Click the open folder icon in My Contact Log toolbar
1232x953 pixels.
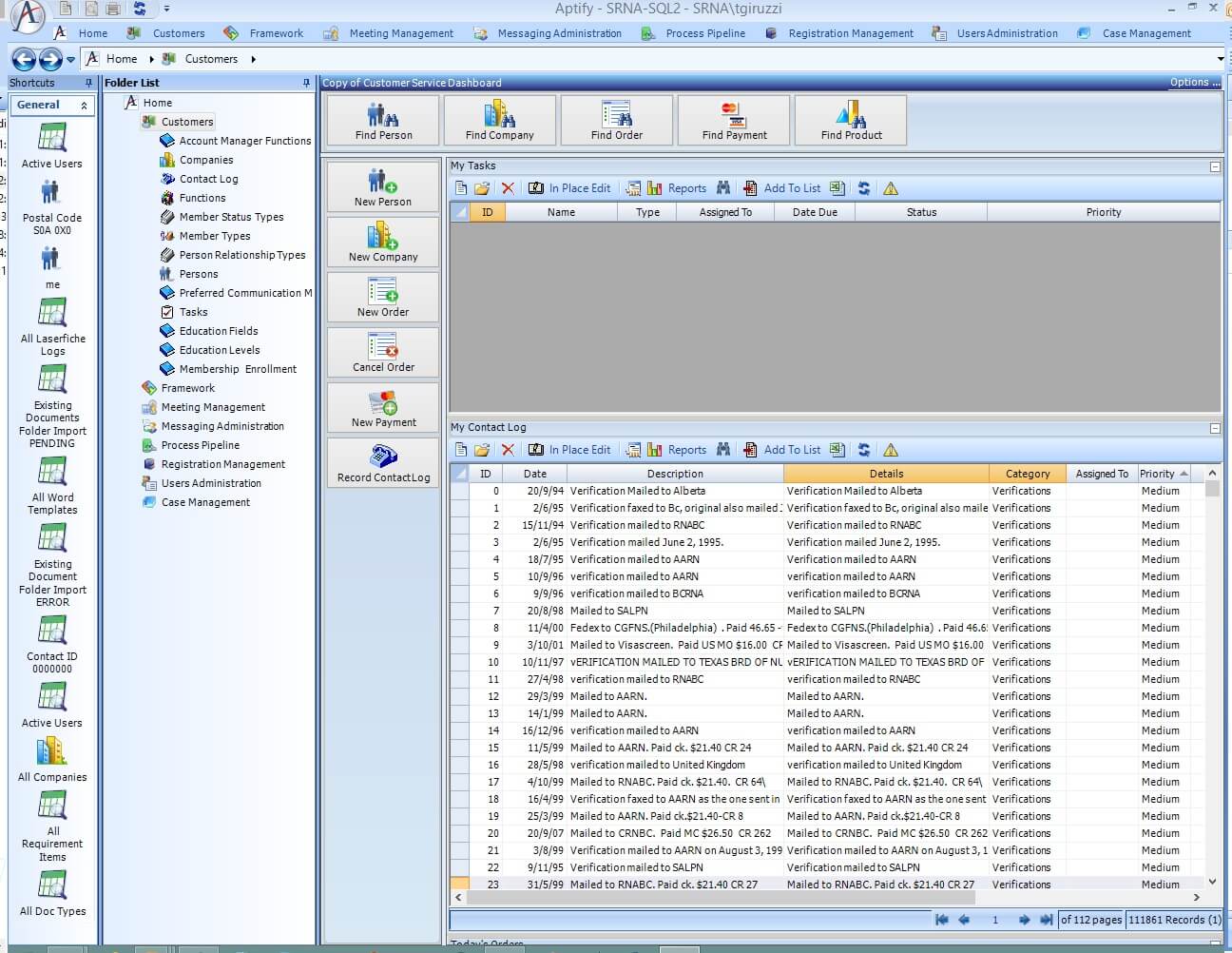(x=482, y=450)
